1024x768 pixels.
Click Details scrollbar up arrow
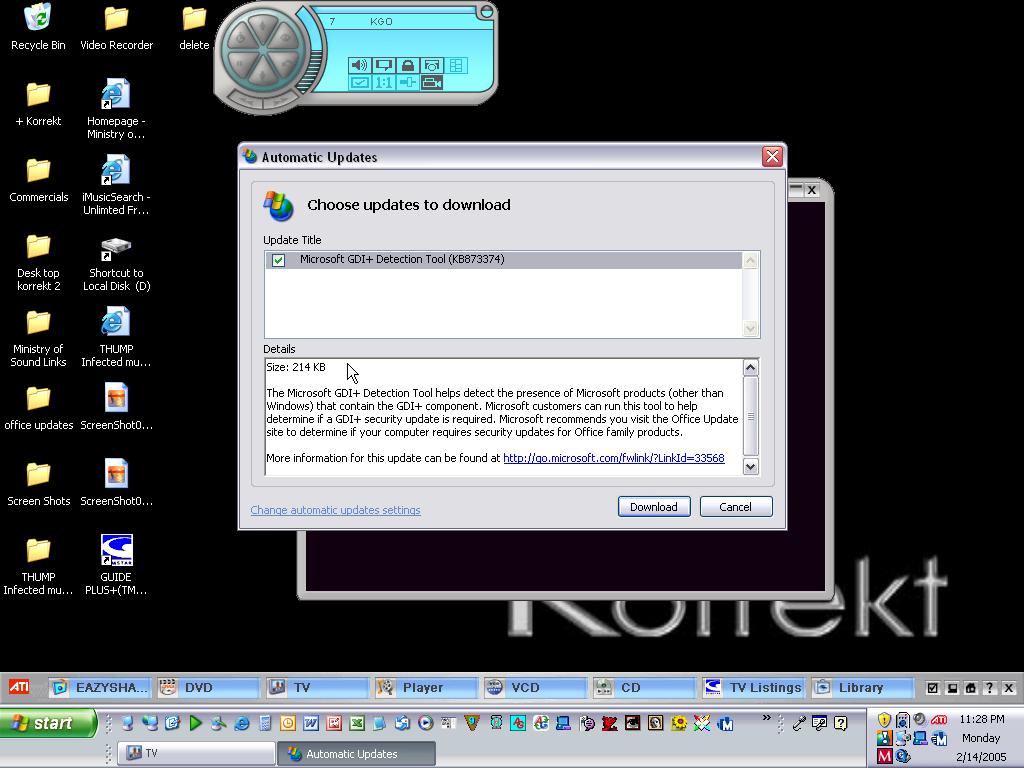pyautogui.click(x=750, y=368)
